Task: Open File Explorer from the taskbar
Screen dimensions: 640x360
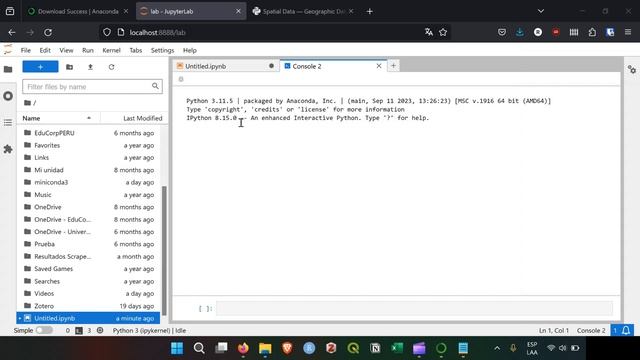Action: [265, 348]
